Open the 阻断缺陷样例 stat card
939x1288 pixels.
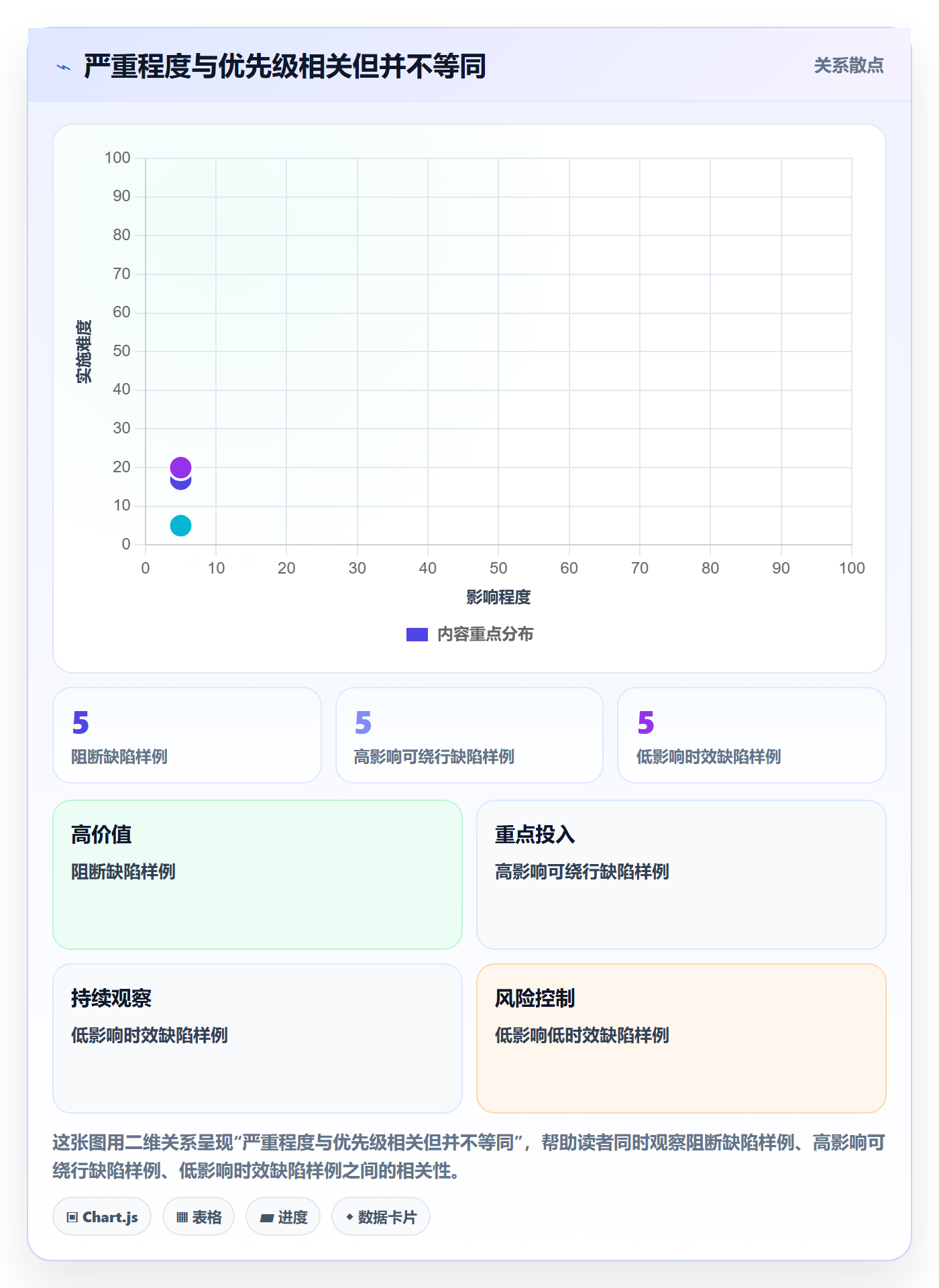pyautogui.click(x=187, y=735)
